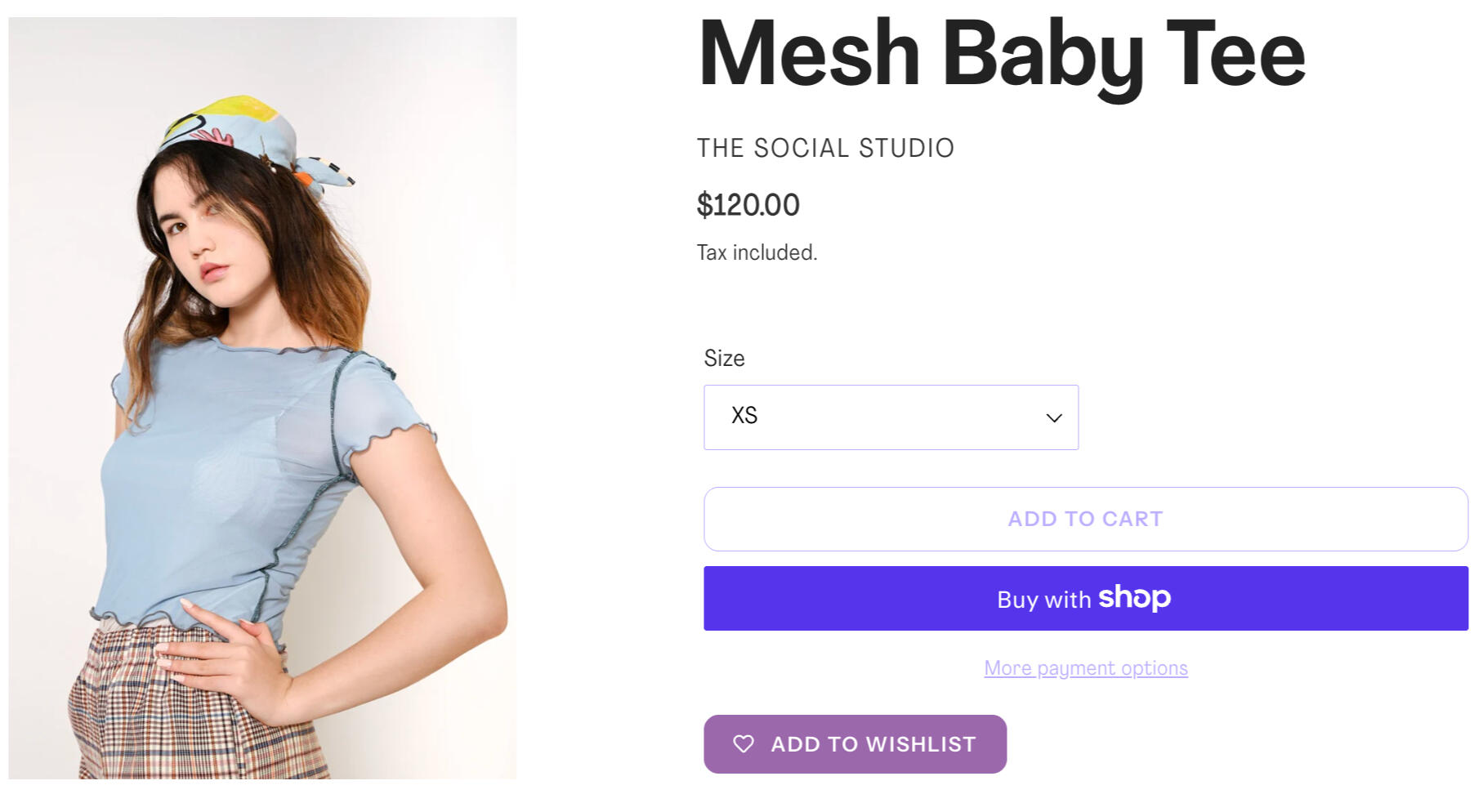The image size is (1483, 812).
Task: Click the Shop logo in purchase button
Action: coord(1134,598)
